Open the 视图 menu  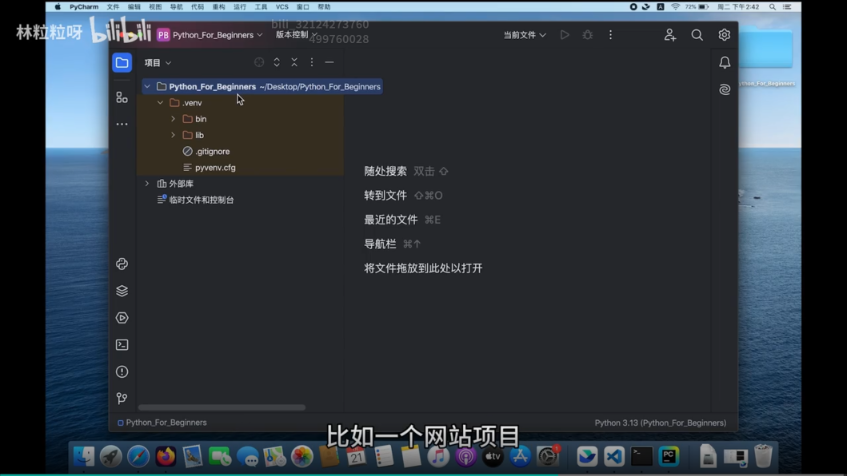click(x=155, y=7)
